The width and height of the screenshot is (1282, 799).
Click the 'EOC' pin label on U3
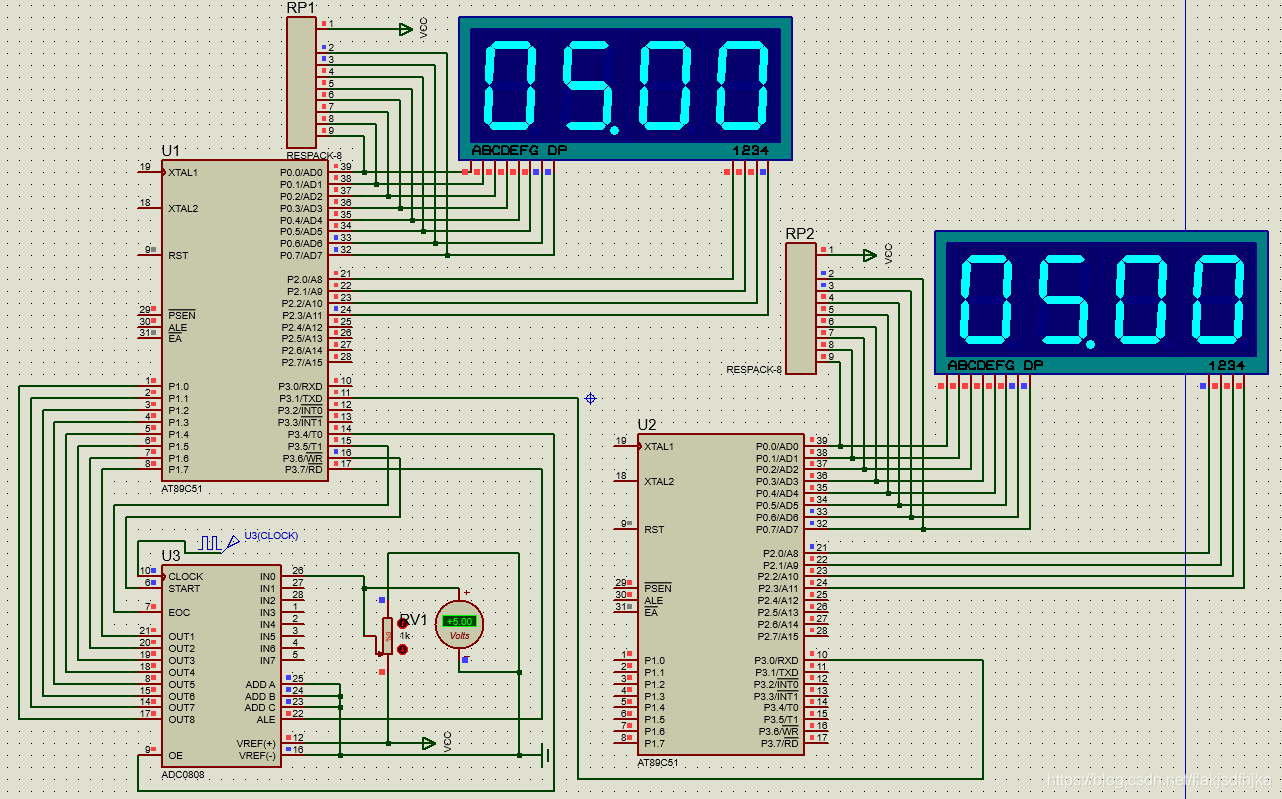[179, 612]
